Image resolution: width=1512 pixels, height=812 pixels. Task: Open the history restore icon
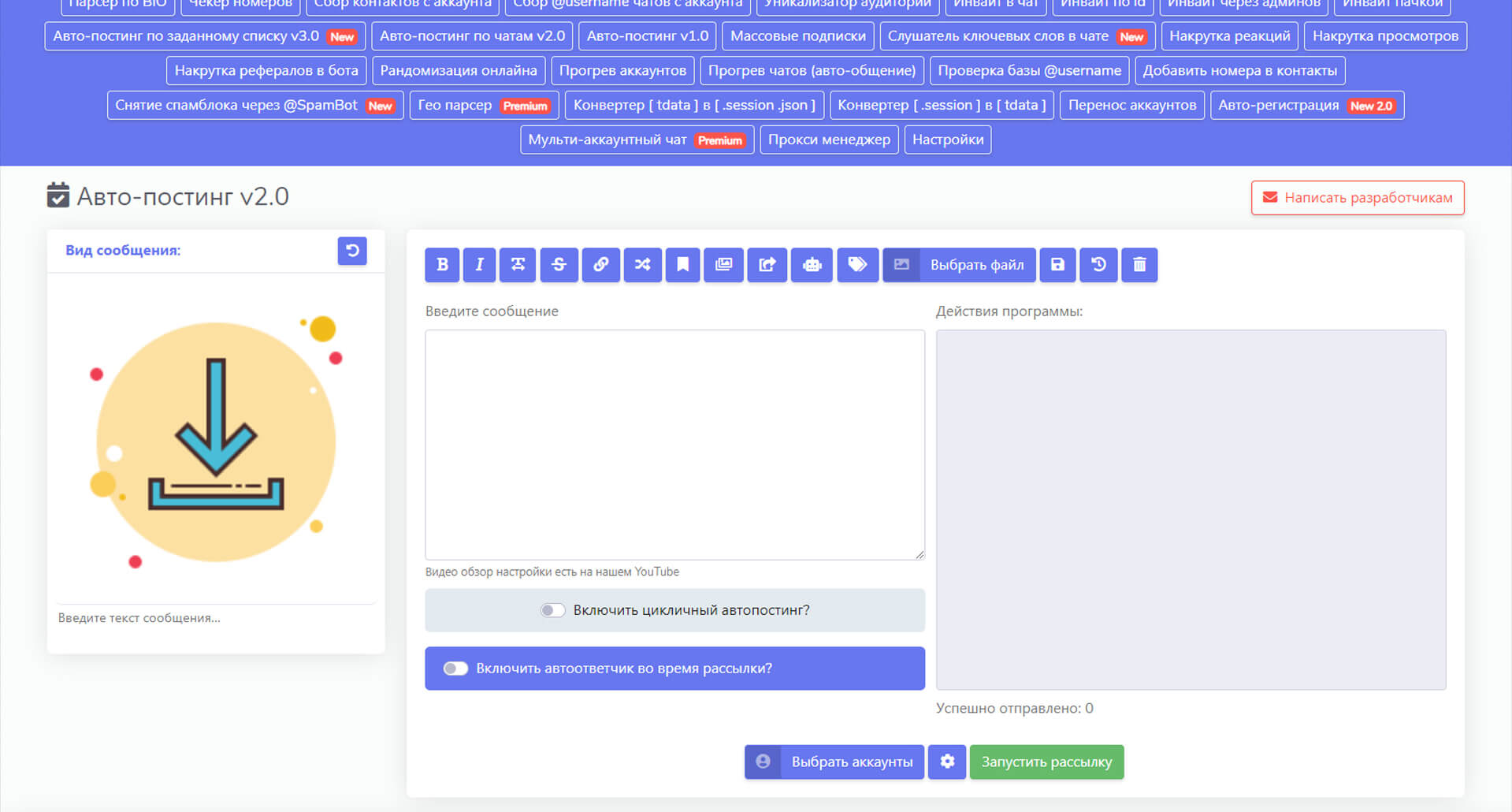[x=1098, y=265]
